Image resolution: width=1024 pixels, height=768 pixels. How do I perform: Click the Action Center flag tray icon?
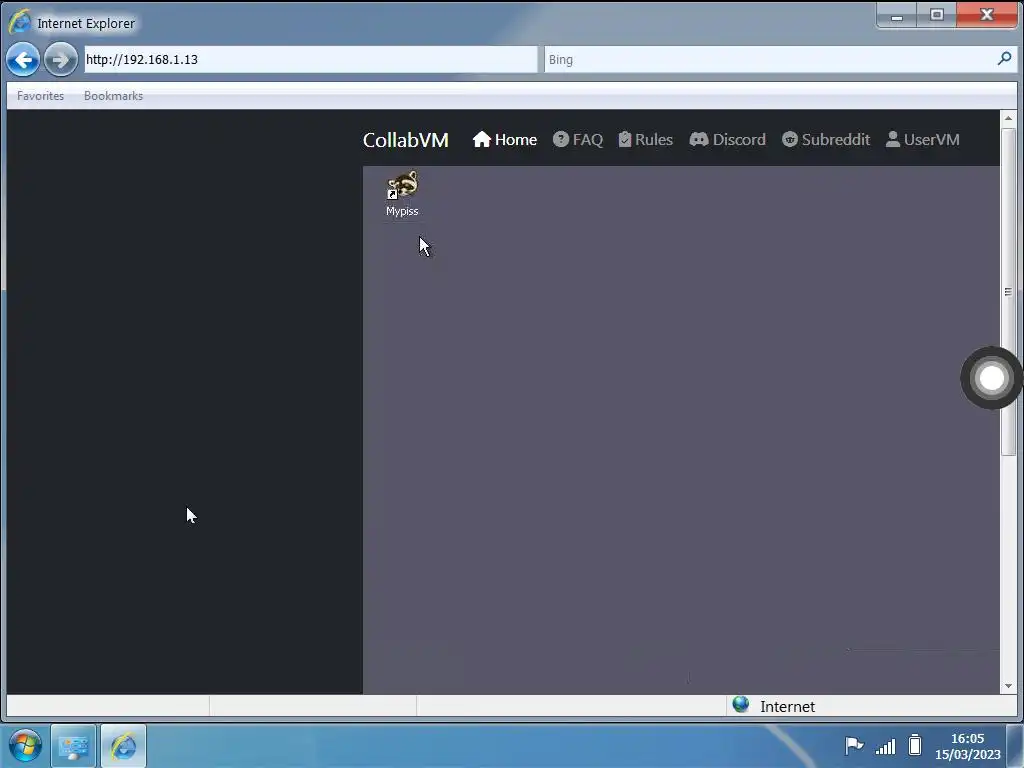(854, 745)
